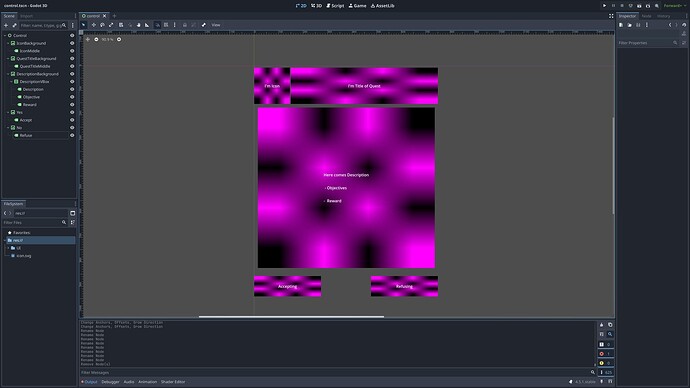690x388 pixels.
Task: Stop the running project
Action: tap(622, 6)
